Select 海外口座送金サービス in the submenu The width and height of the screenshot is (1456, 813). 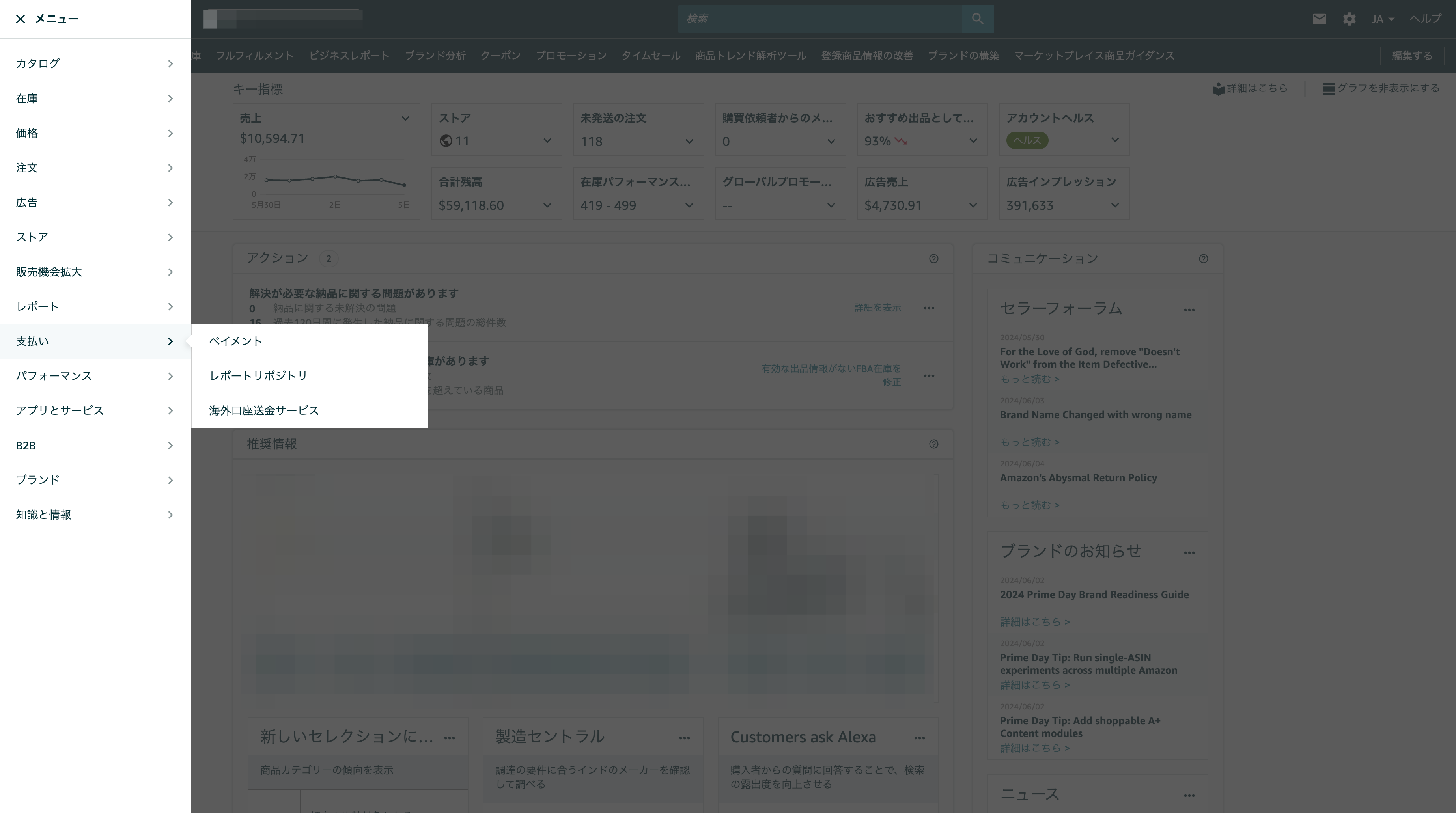point(309,411)
